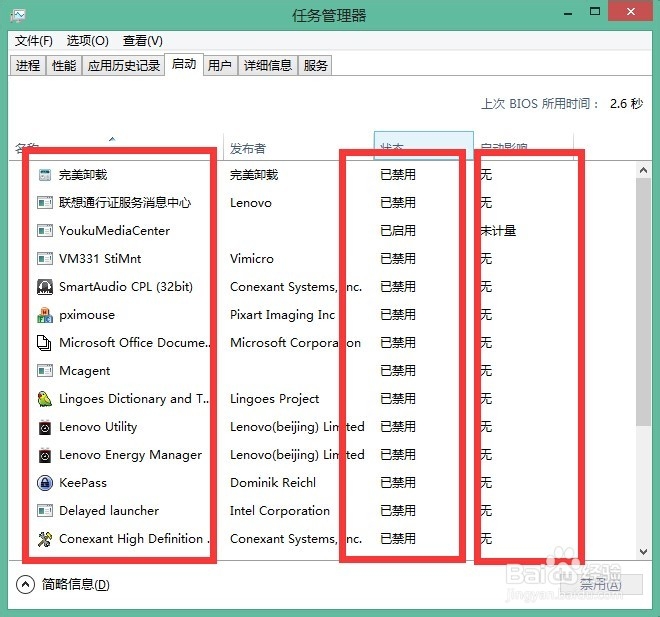
Task: Click 简略信息(D) label
Action: (76, 585)
